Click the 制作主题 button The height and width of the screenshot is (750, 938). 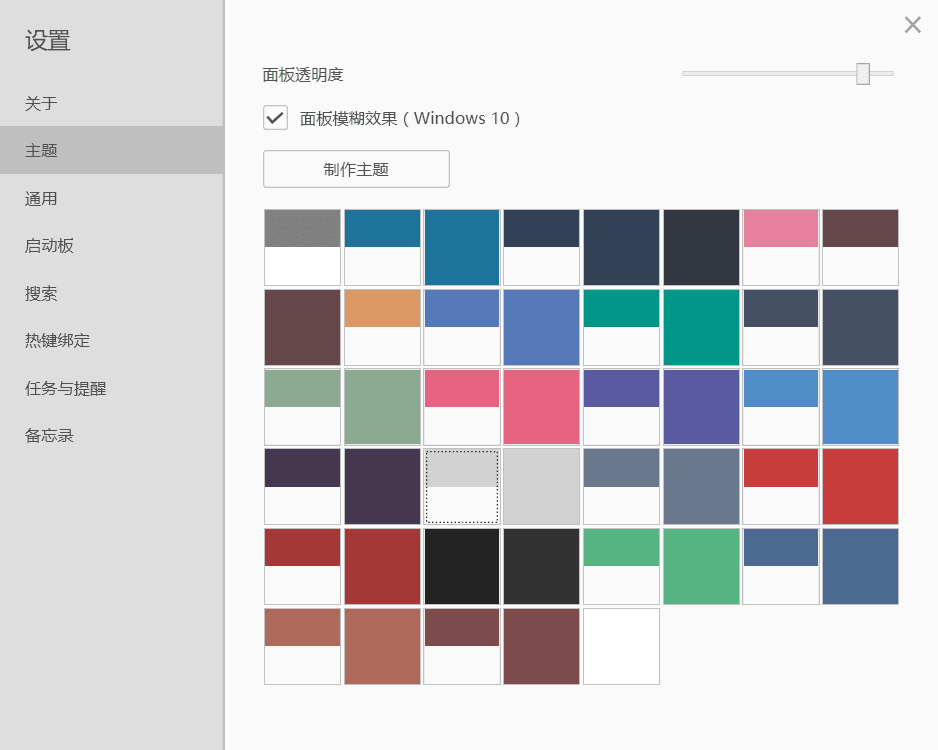(x=356, y=169)
